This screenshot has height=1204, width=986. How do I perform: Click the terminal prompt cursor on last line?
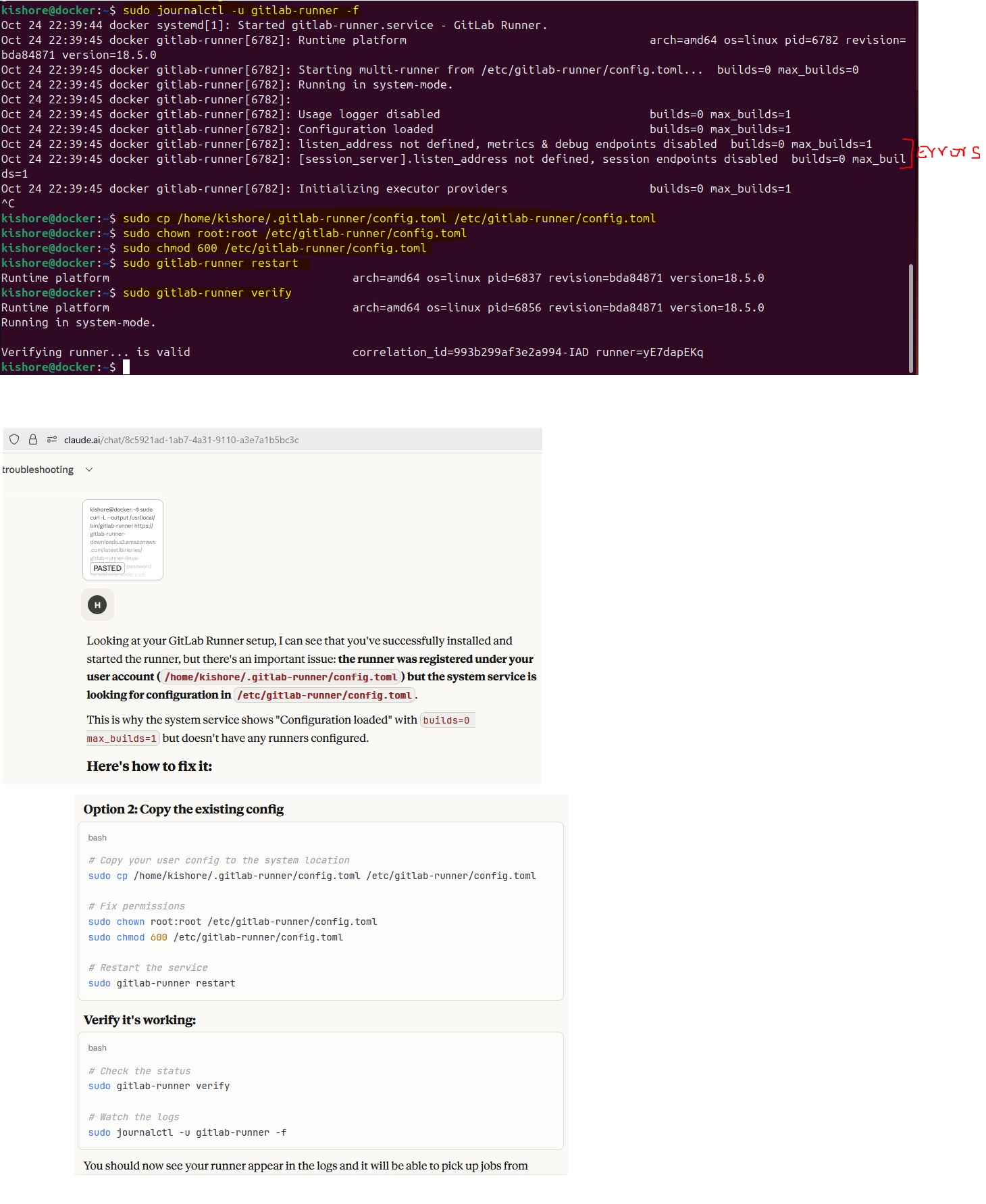coord(126,367)
